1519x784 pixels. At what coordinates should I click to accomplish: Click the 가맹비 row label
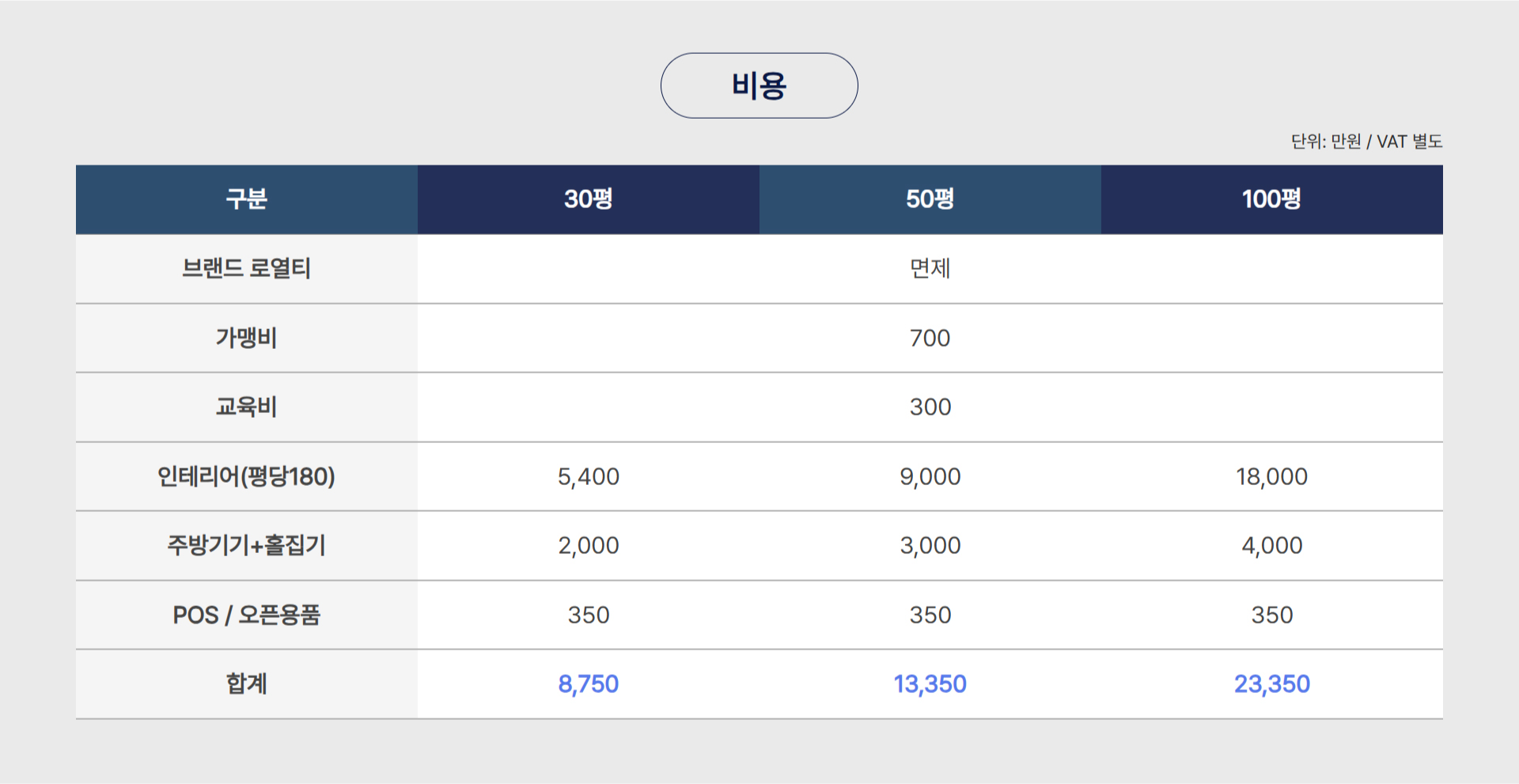pyautogui.click(x=247, y=338)
